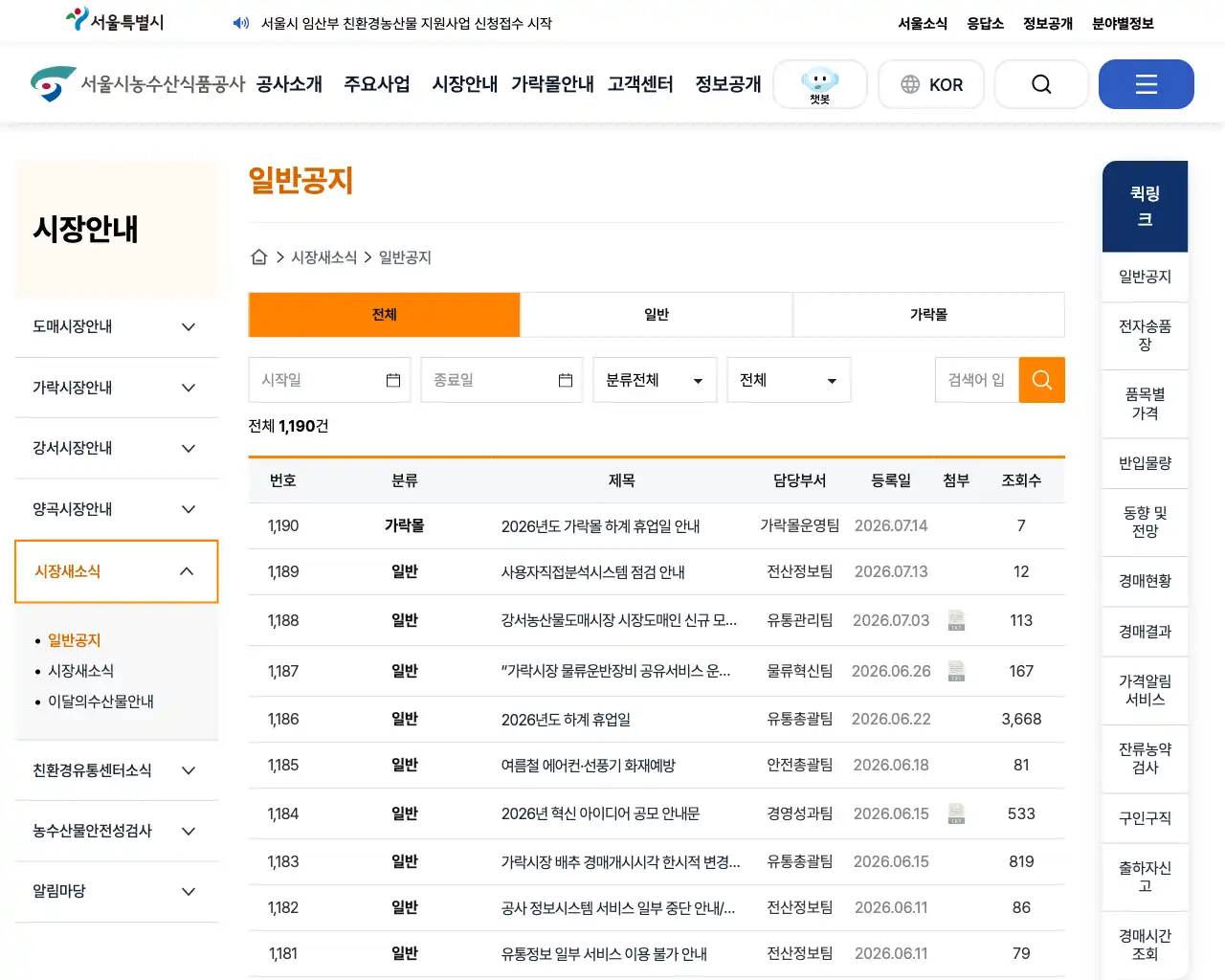Download attachment for notice 1,184
Image resolution: width=1225 pixels, height=980 pixels.
pyautogui.click(x=956, y=813)
